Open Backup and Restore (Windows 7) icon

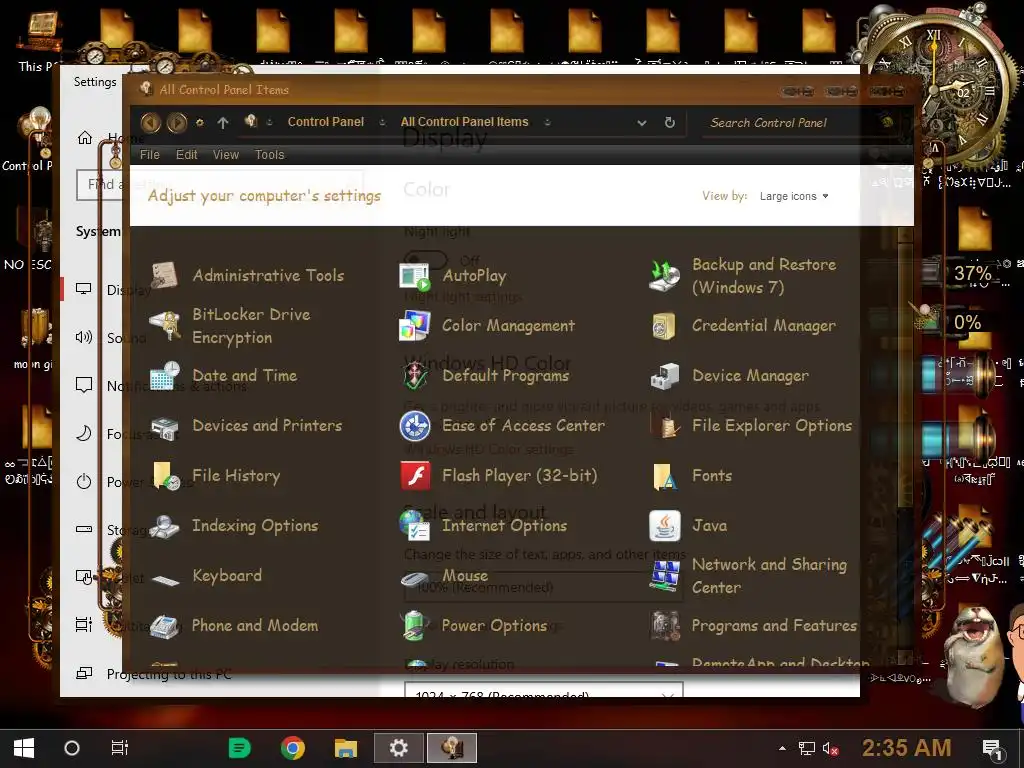pos(664,276)
